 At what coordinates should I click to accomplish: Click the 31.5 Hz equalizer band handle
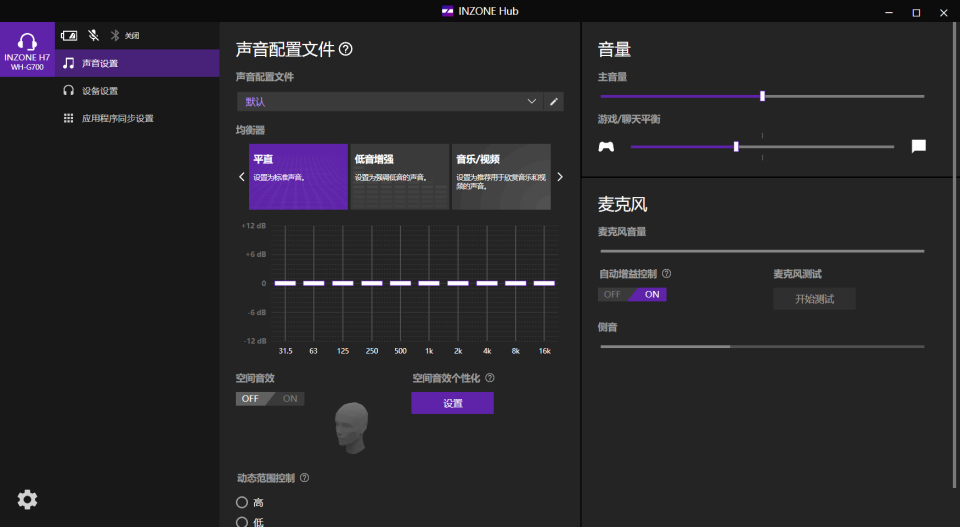tap(285, 283)
